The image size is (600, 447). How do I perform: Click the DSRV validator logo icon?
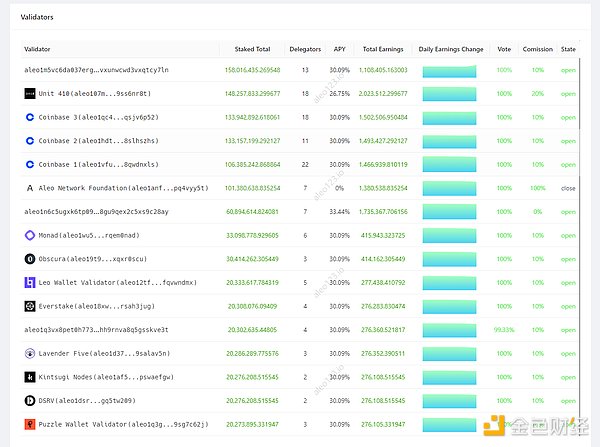click(30, 400)
